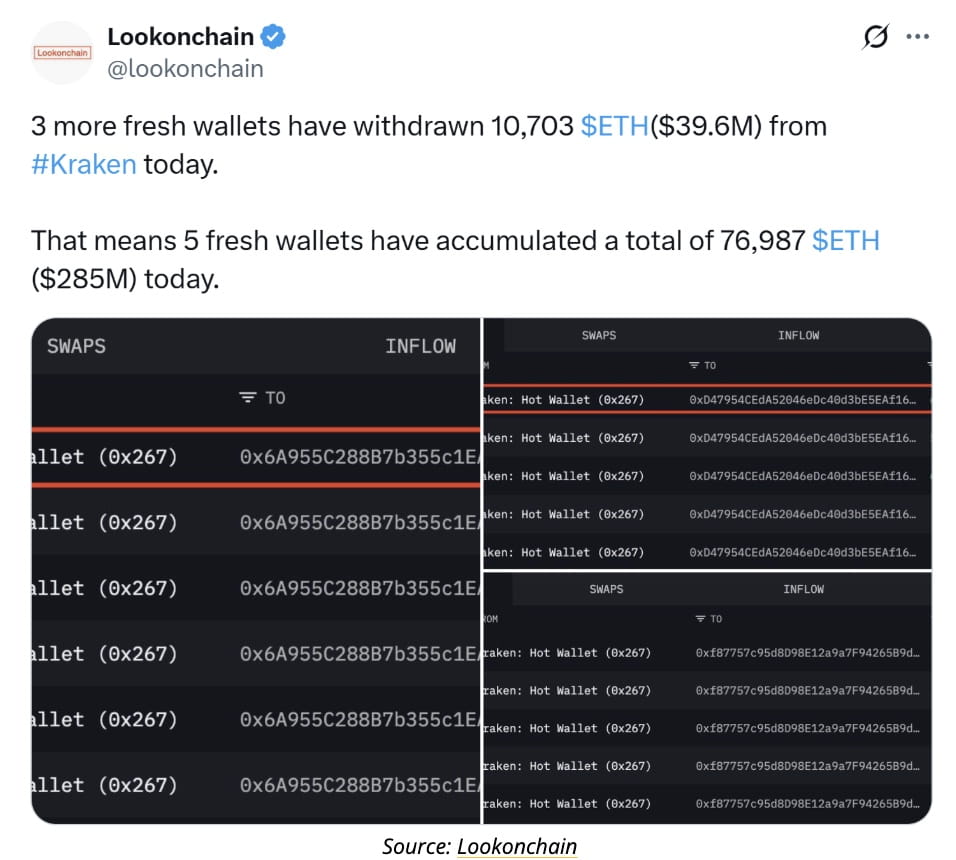Open the Lookonchain display name

coord(180,37)
